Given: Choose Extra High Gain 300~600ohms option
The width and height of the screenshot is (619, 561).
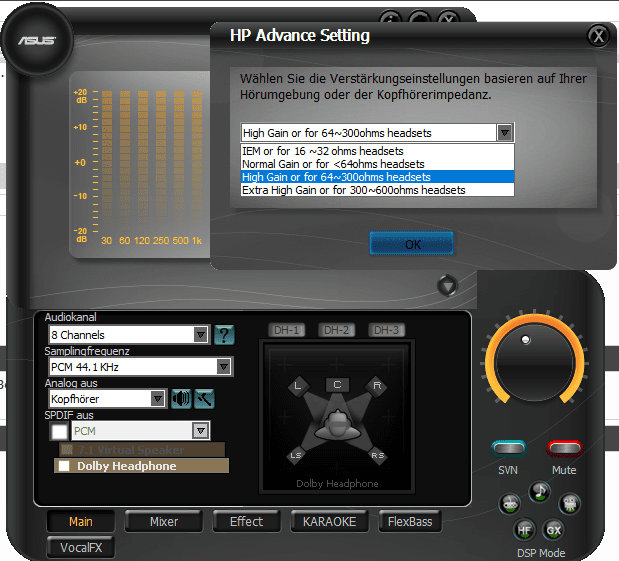Looking at the screenshot, I should 377,190.
